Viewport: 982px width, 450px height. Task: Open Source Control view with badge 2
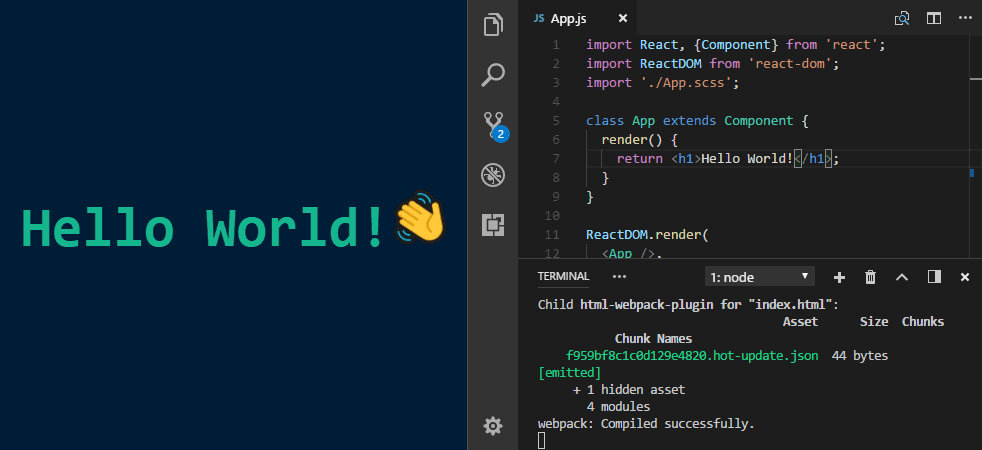pyautogui.click(x=495, y=126)
